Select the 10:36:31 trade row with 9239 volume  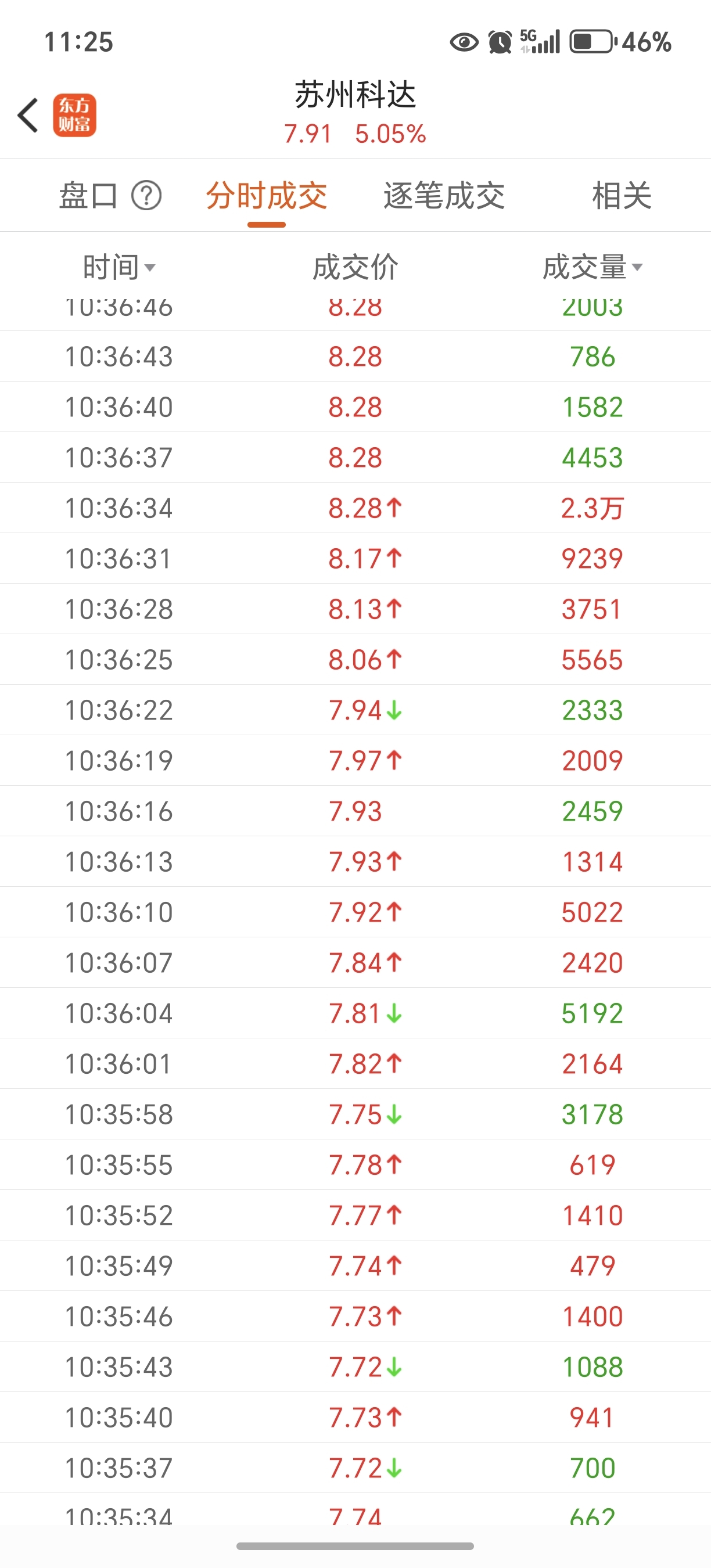click(355, 558)
